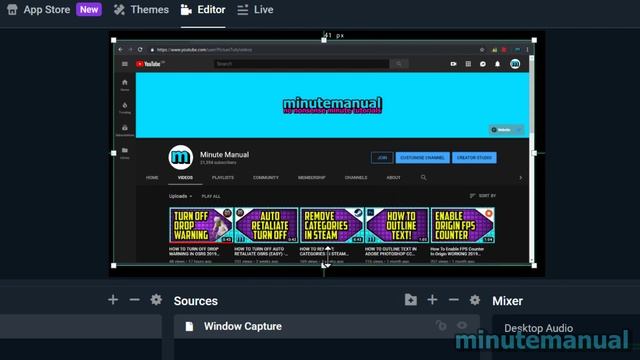Open channel COMMUNITY tab
Screen dimensions: 640x360
click(266, 178)
